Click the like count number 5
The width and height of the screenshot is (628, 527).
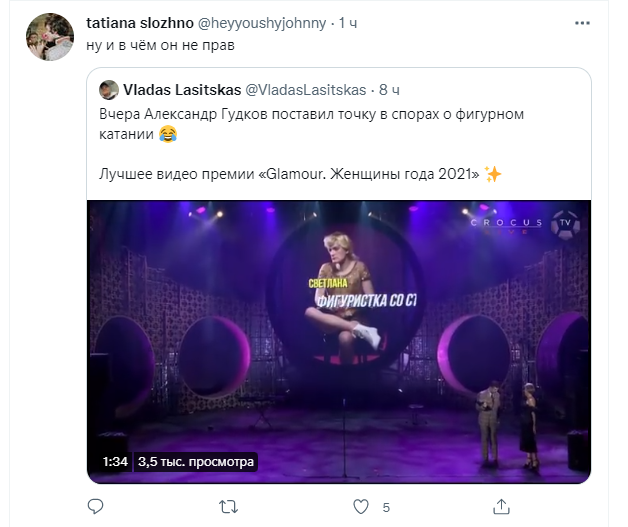click(386, 506)
